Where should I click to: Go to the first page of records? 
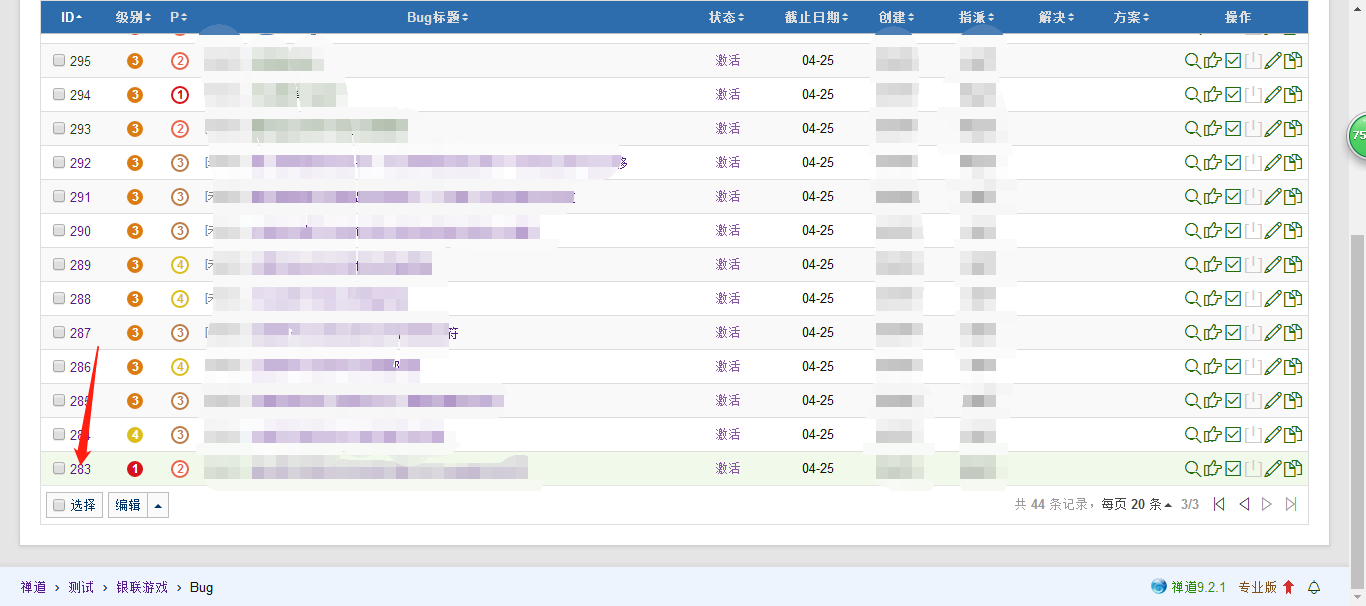point(1219,505)
